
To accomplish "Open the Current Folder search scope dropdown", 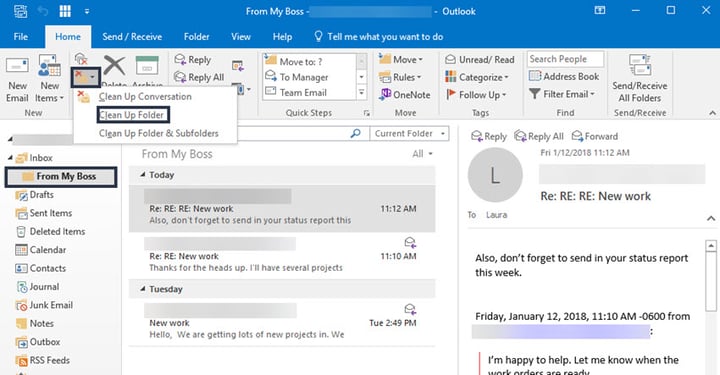I will tap(409, 134).
